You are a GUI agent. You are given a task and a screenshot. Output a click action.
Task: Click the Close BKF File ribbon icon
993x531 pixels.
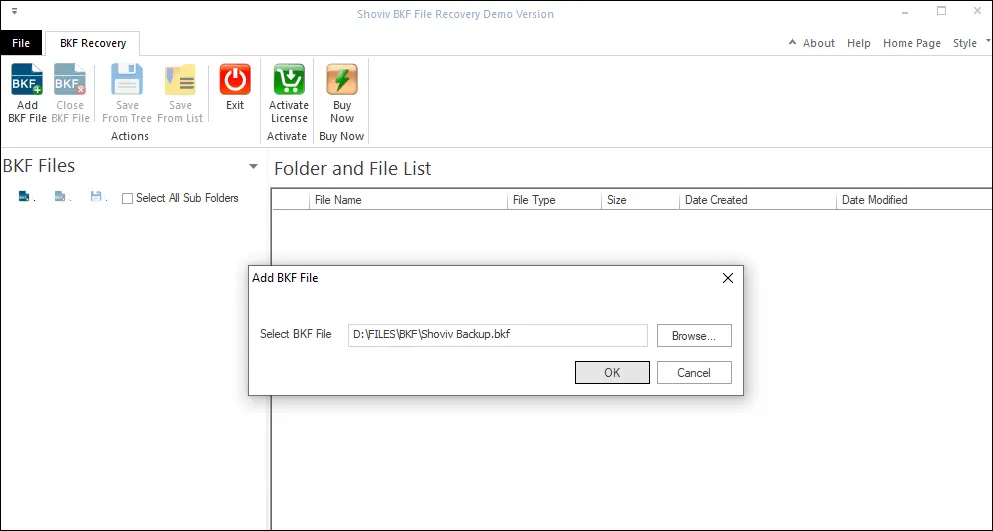[x=70, y=79]
